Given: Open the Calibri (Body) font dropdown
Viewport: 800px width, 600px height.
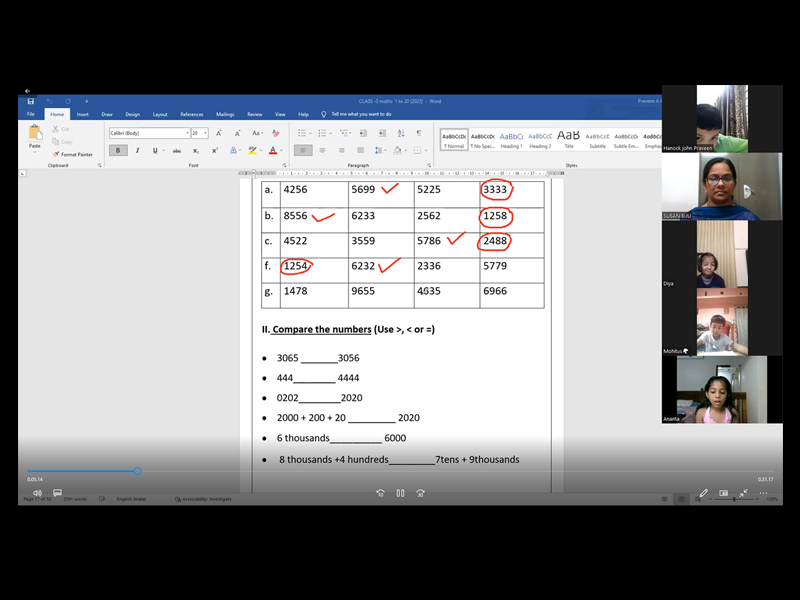Looking at the screenshot, I should click(x=187, y=133).
